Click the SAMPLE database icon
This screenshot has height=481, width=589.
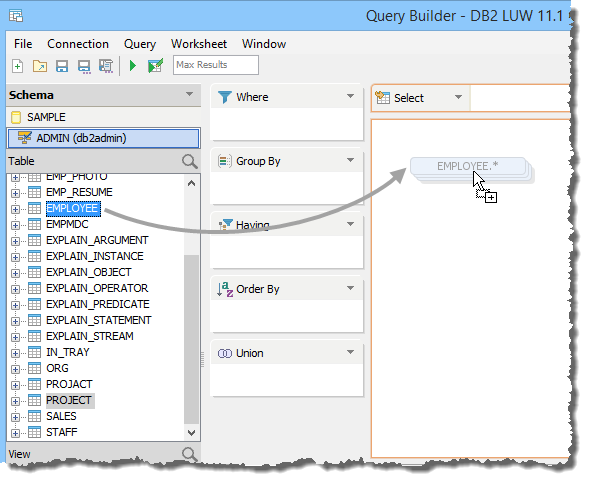tap(16, 117)
